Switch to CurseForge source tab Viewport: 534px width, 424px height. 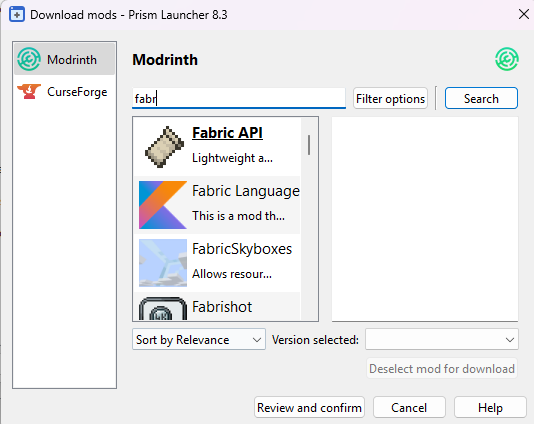64,91
